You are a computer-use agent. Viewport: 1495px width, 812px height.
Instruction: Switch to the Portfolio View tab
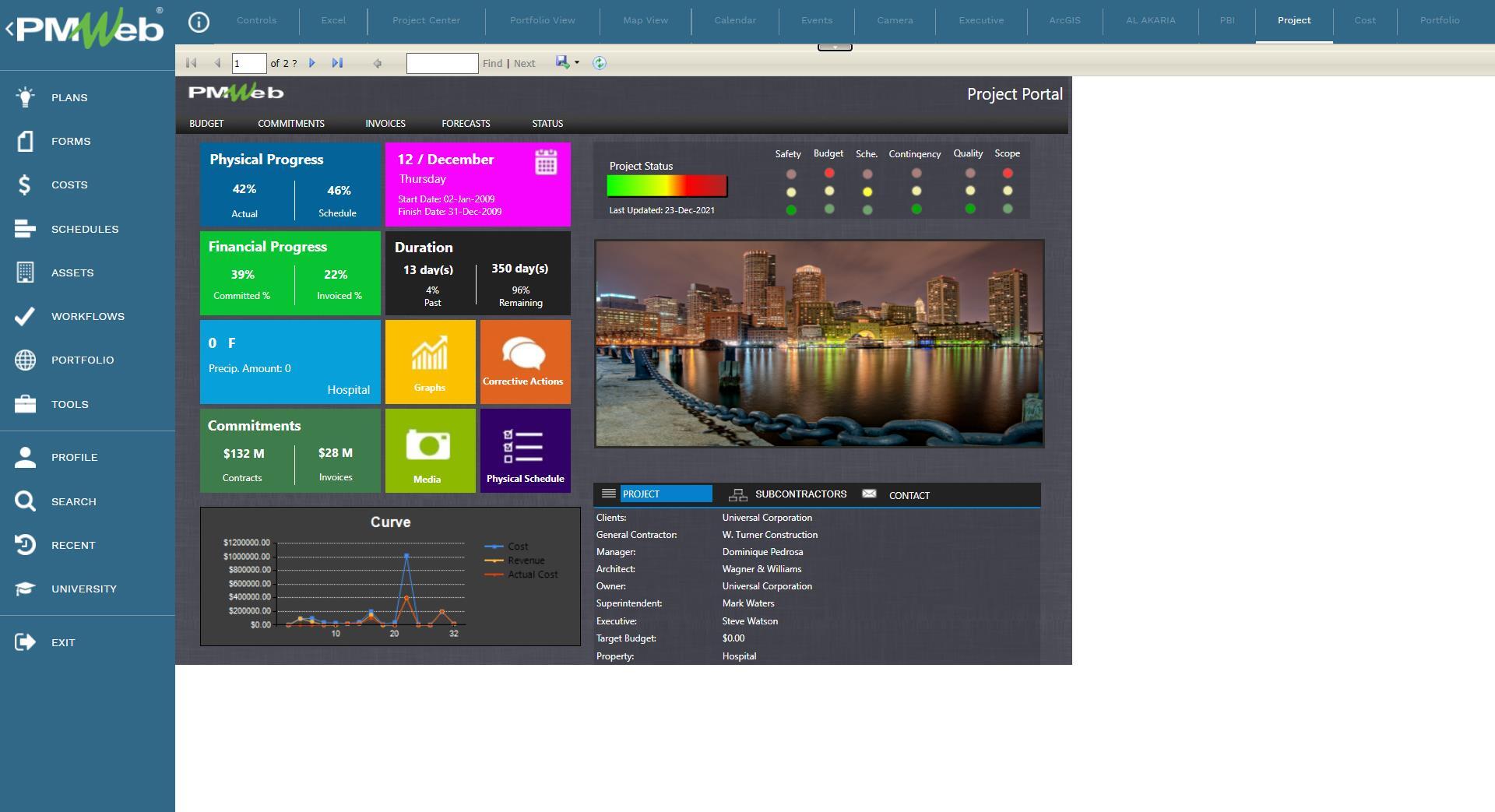pos(543,20)
